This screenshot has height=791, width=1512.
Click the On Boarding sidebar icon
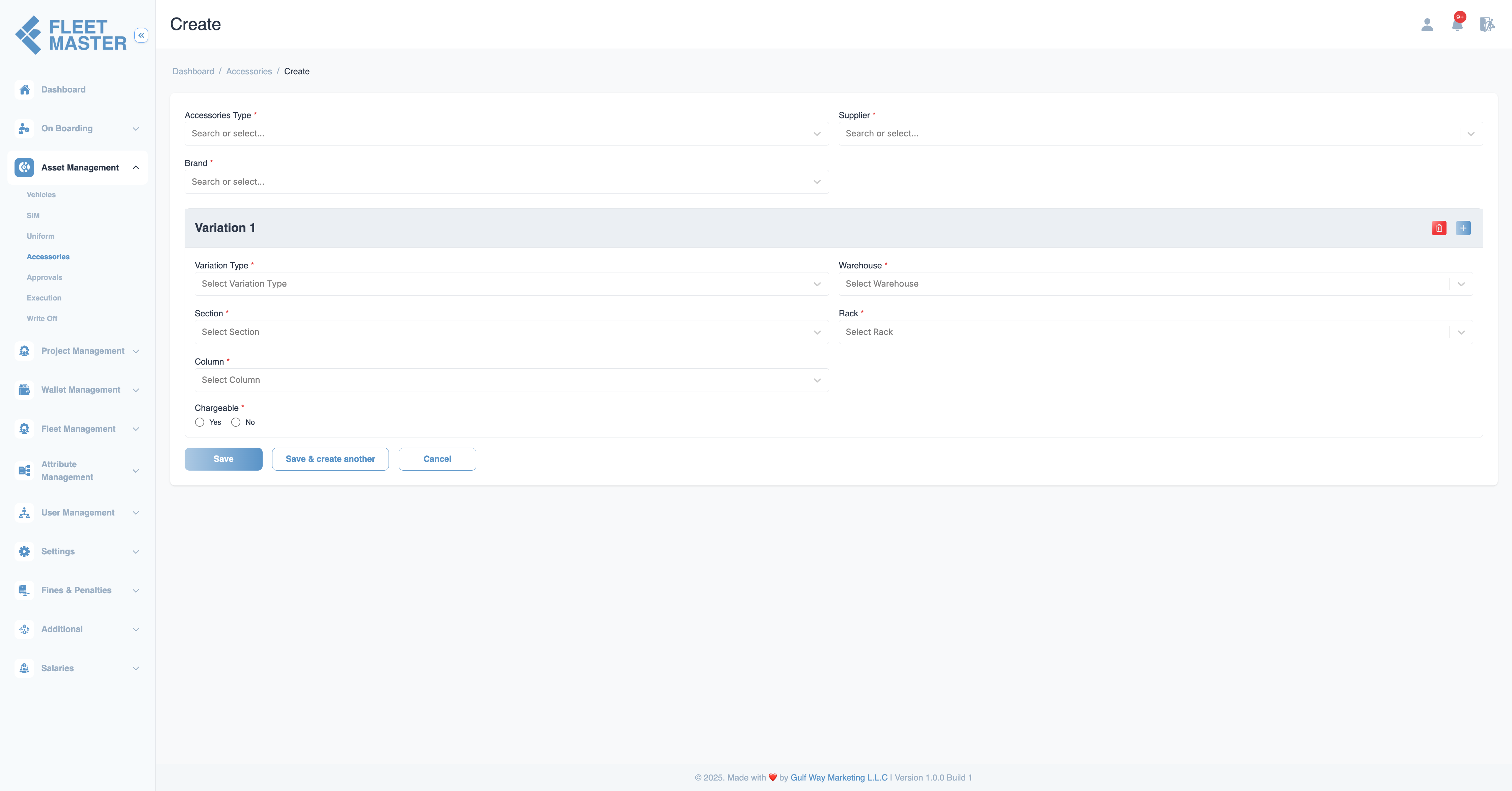(24, 129)
